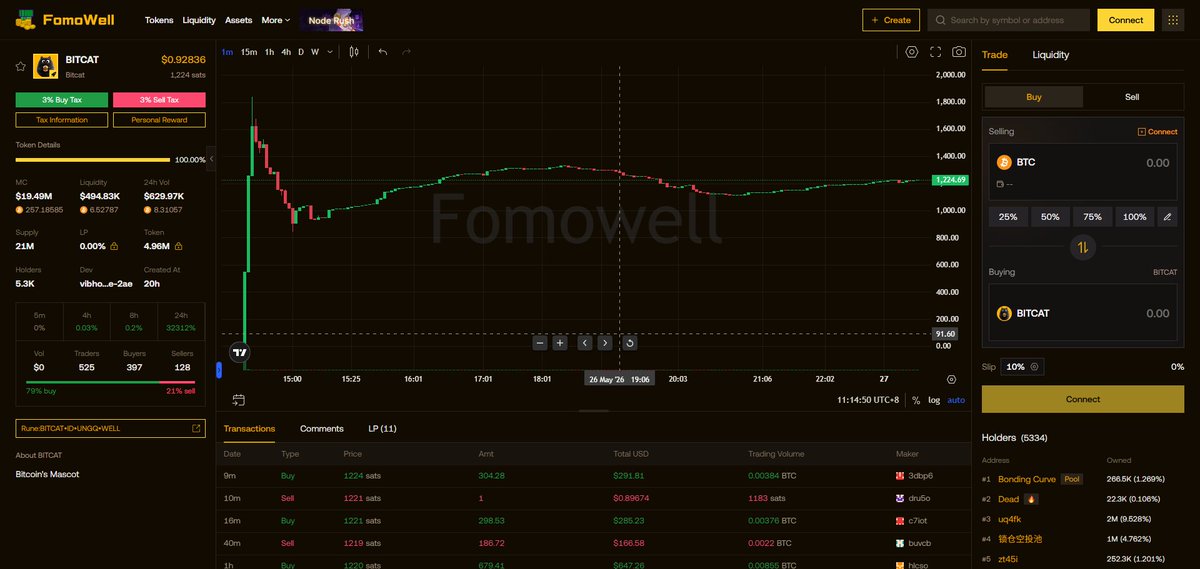1200x569 pixels.
Task: Select the Sell side toggle
Action: point(1132,97)
